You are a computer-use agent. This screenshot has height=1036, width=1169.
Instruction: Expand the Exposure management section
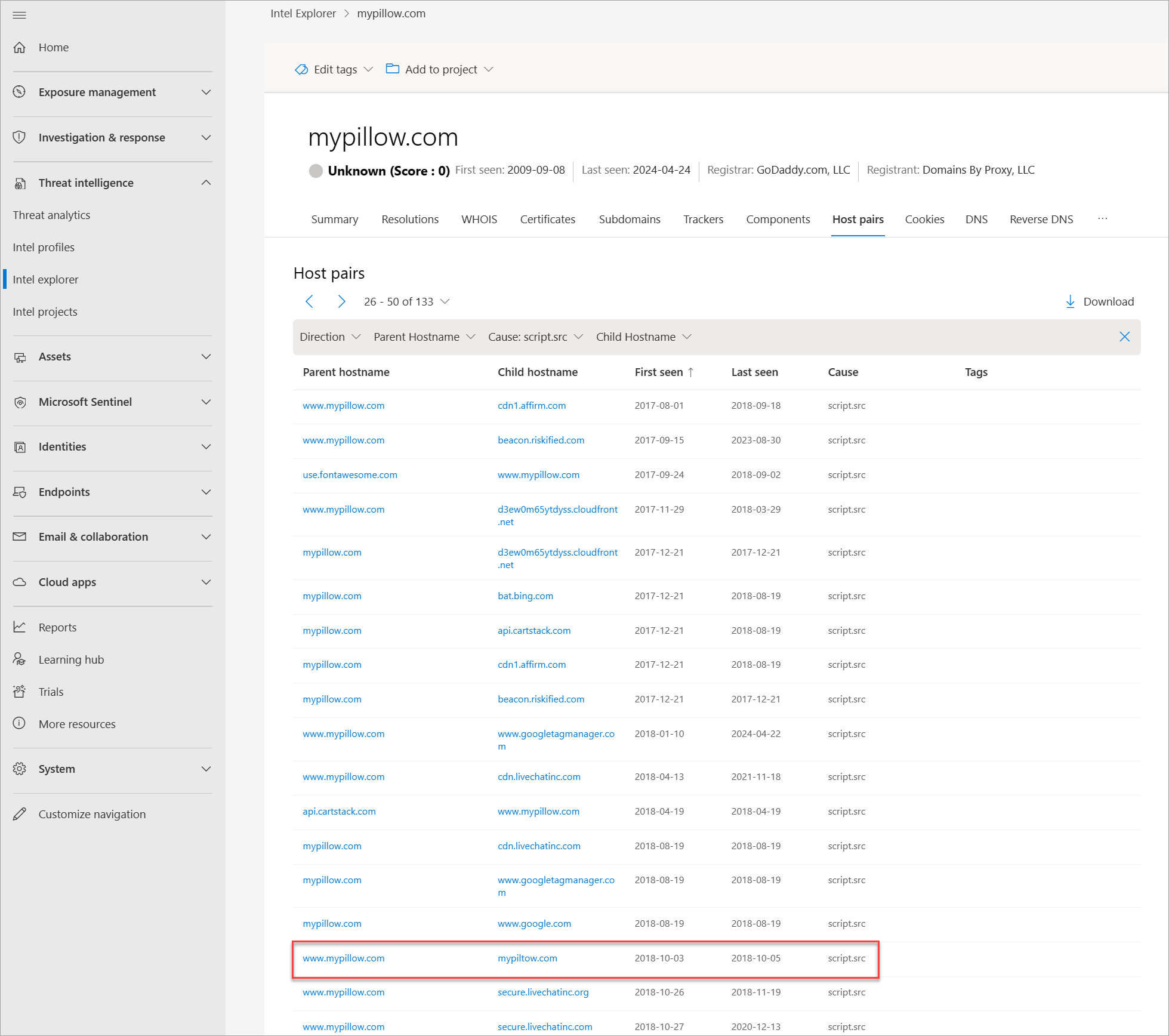pyautogui.click(x=206, y=92)
